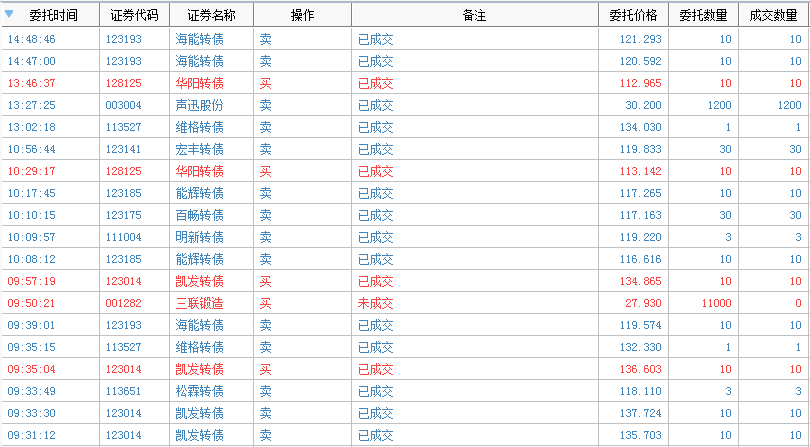Click order quantity 1200 for 声迅股份
The height and width of the screenshot is (447, 810).
720,105
